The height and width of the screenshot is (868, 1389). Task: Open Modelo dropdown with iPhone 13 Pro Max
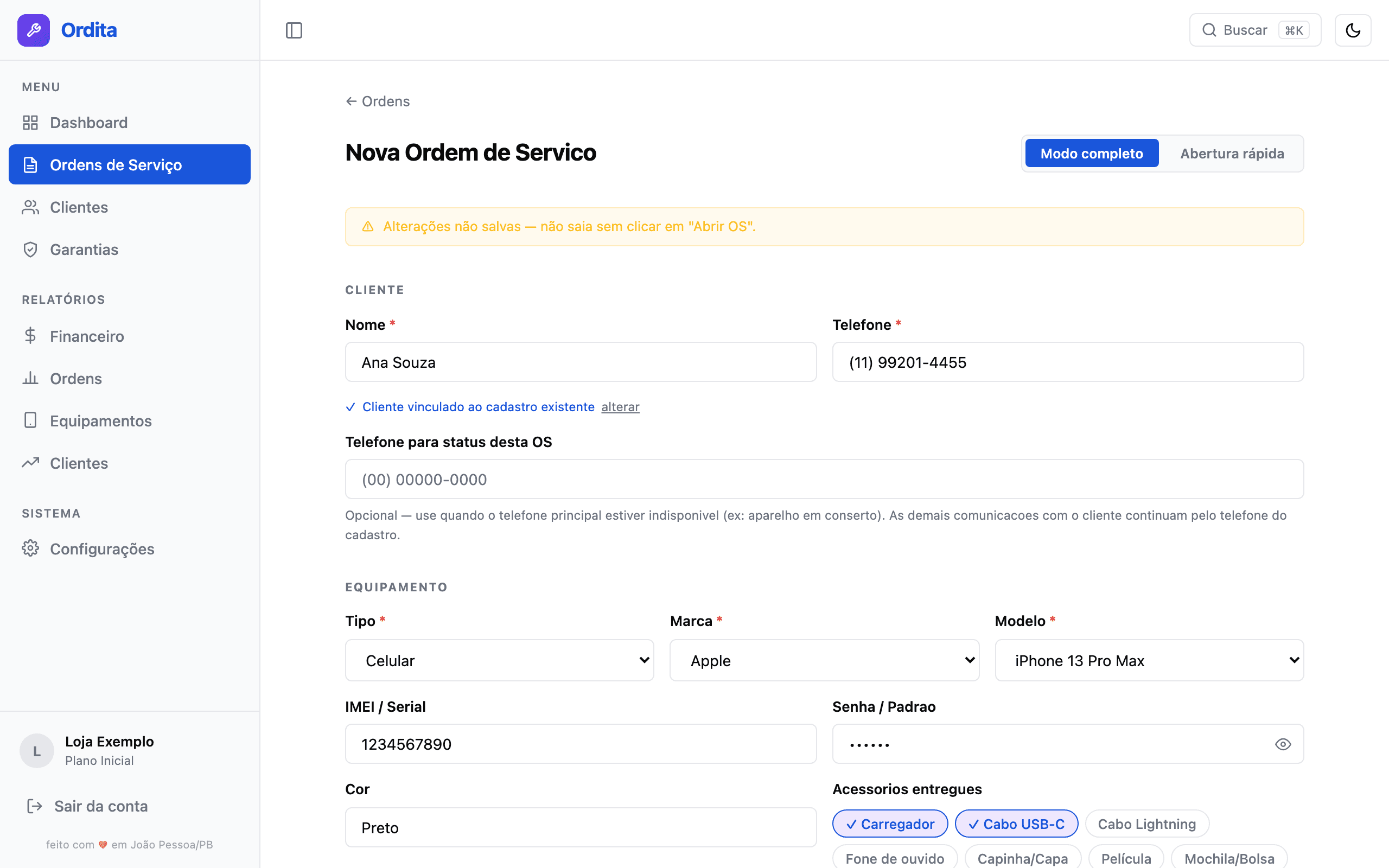pyautogui.click(x=1149, y=660)
